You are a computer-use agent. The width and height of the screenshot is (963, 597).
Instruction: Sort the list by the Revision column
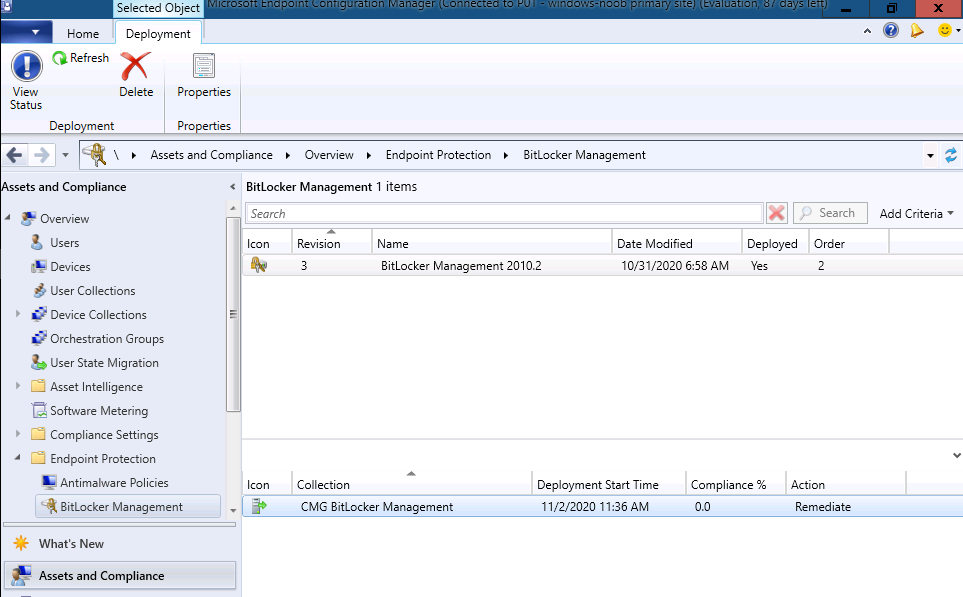[332, 243]
